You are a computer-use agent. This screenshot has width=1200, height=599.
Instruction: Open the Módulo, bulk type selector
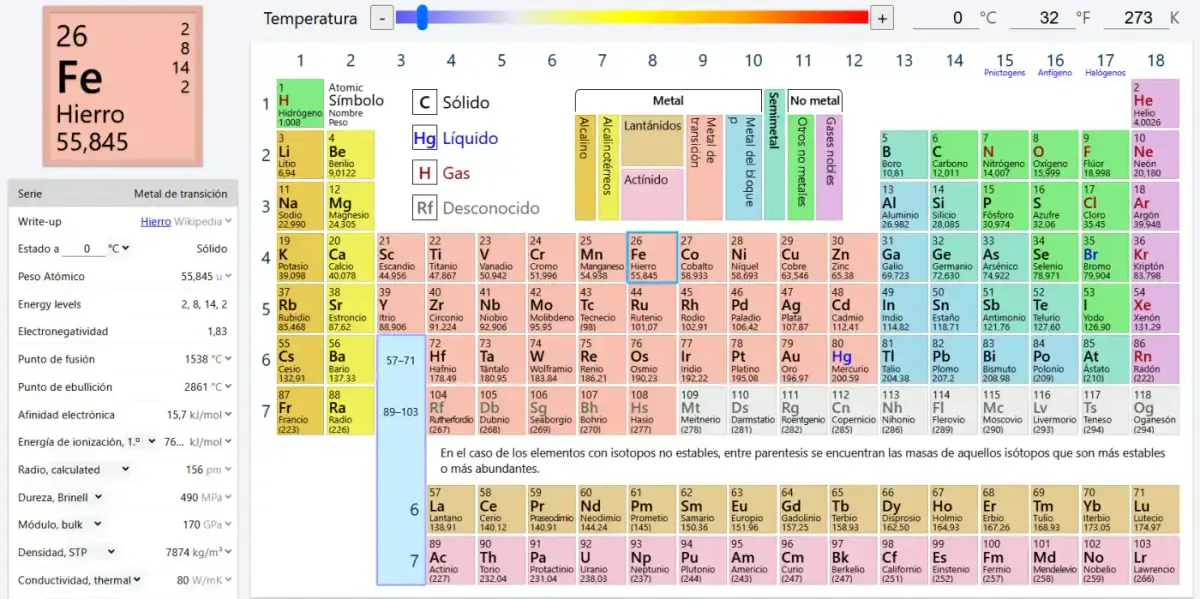coord(59,525)
